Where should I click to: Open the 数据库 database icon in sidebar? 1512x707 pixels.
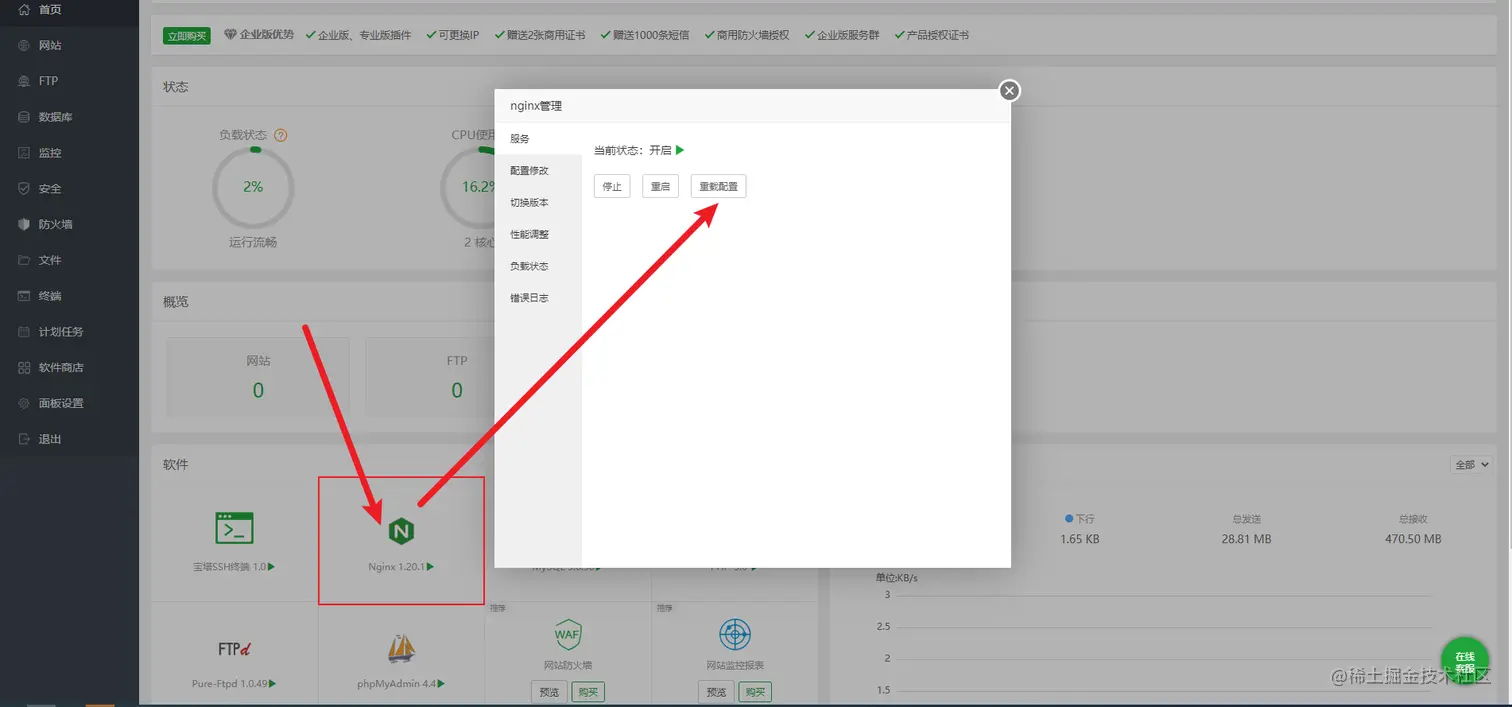coord(25,117)
